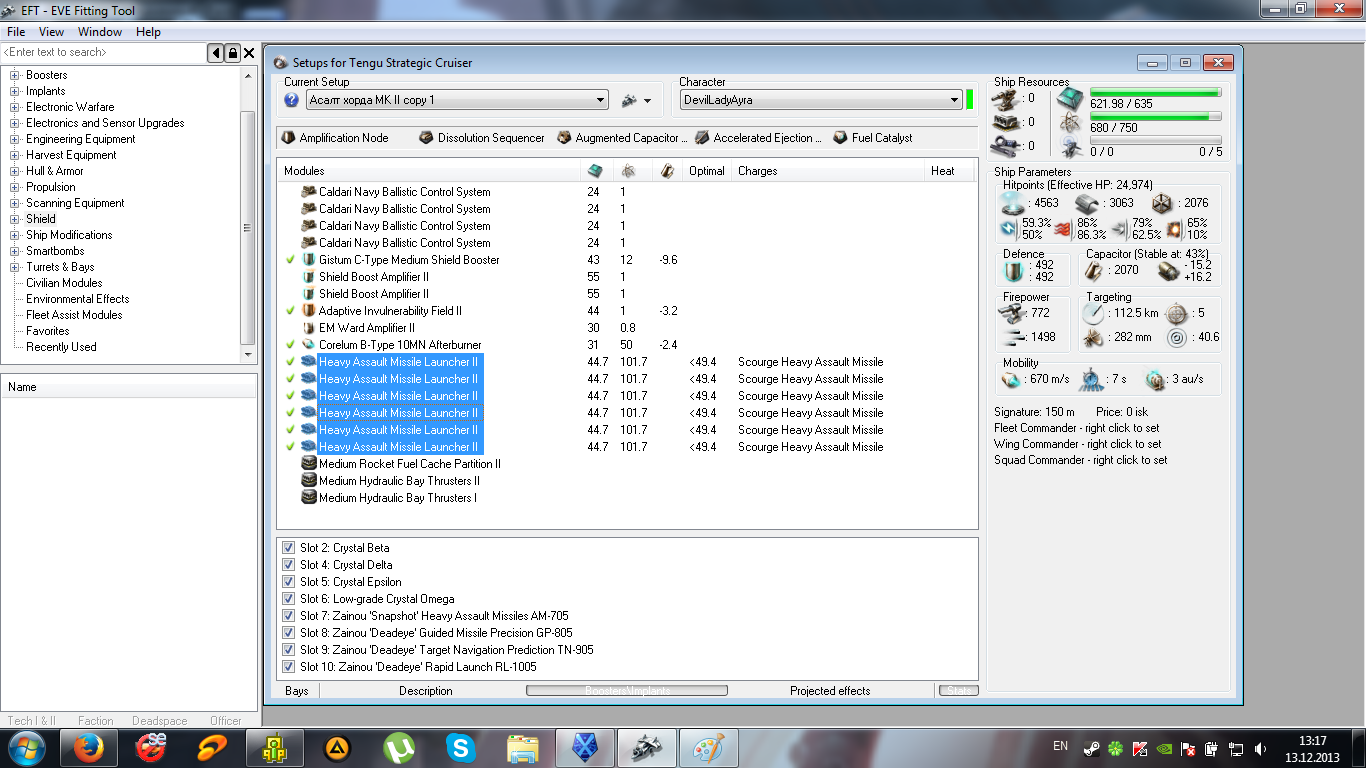Click the targeting range icon
This screenshot has width=1366, height=768.
[x=1093, y=313]
